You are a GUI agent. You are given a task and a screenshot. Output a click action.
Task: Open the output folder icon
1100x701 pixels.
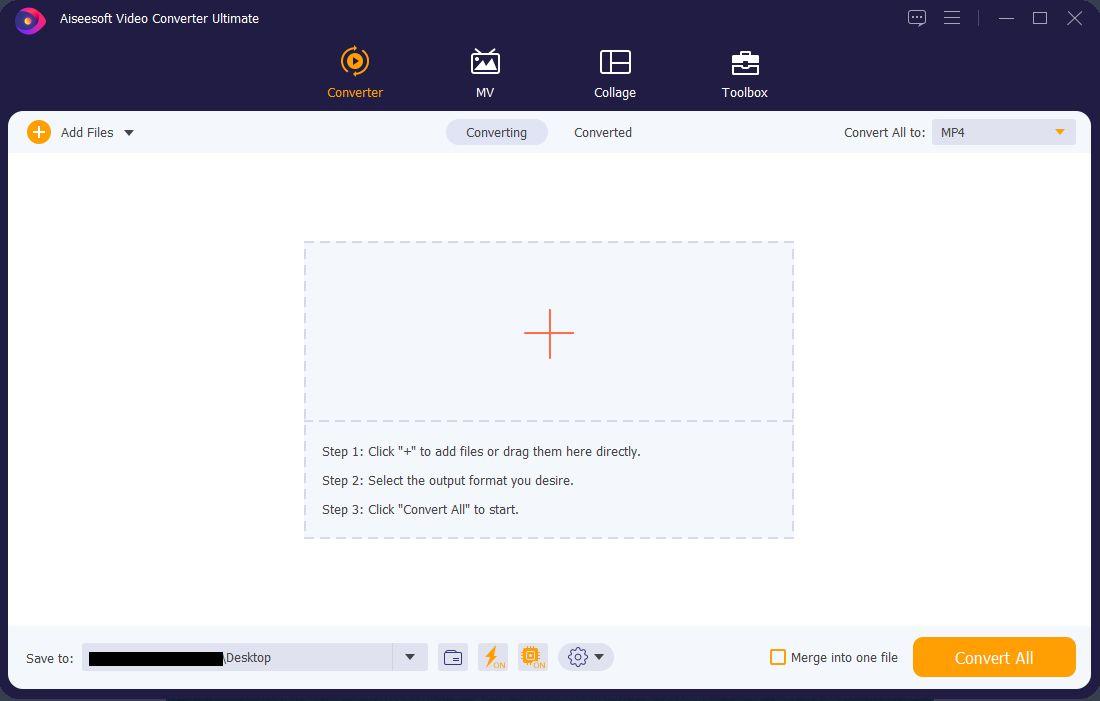tap(453, 657)
